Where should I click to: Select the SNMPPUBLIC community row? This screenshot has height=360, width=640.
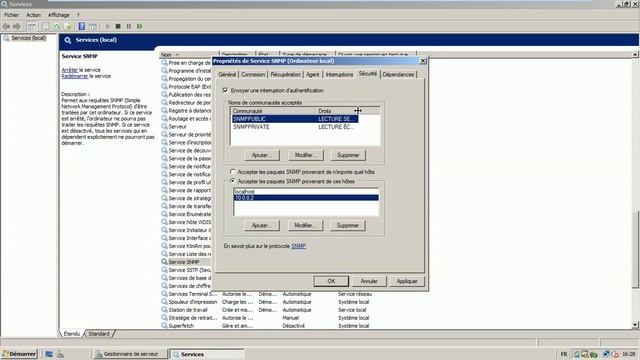pos(295,119)
